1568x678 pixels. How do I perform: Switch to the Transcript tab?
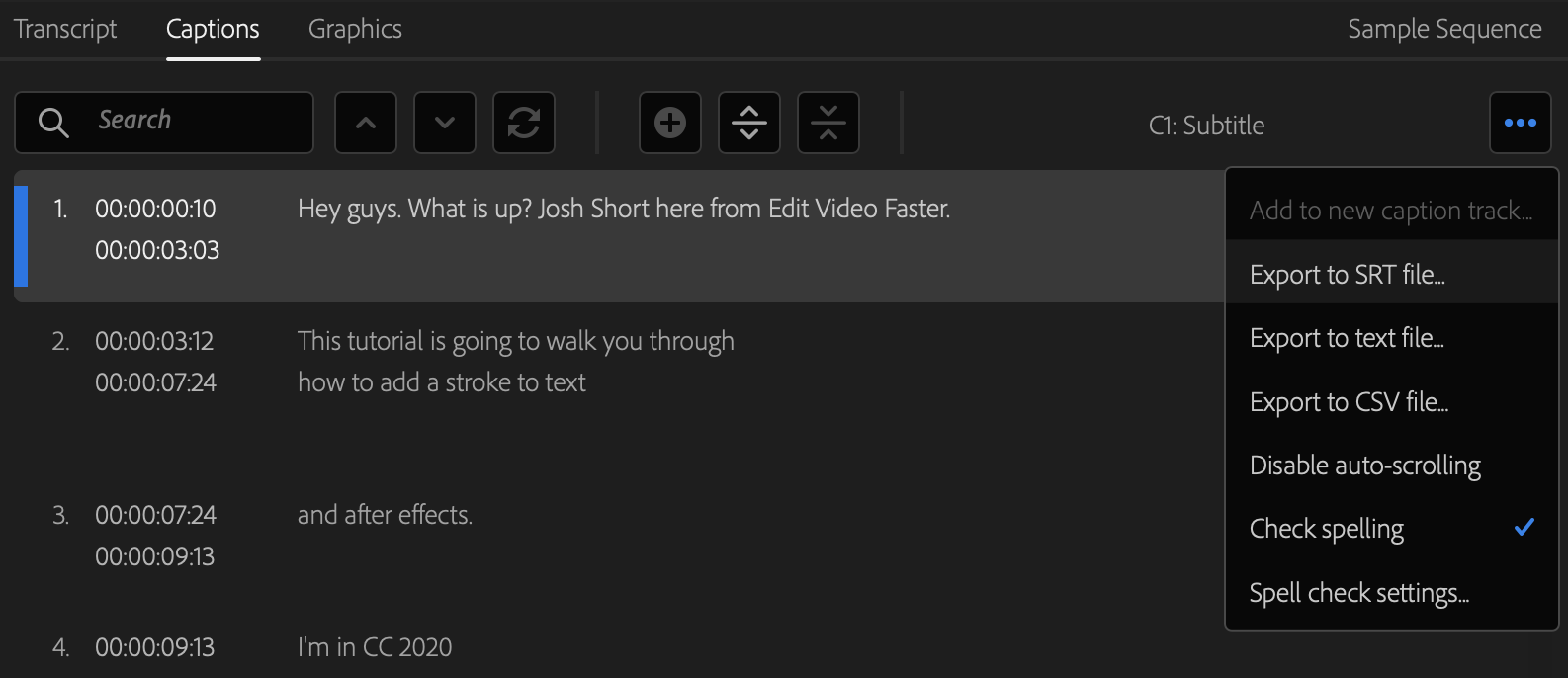tap(65, 29)
